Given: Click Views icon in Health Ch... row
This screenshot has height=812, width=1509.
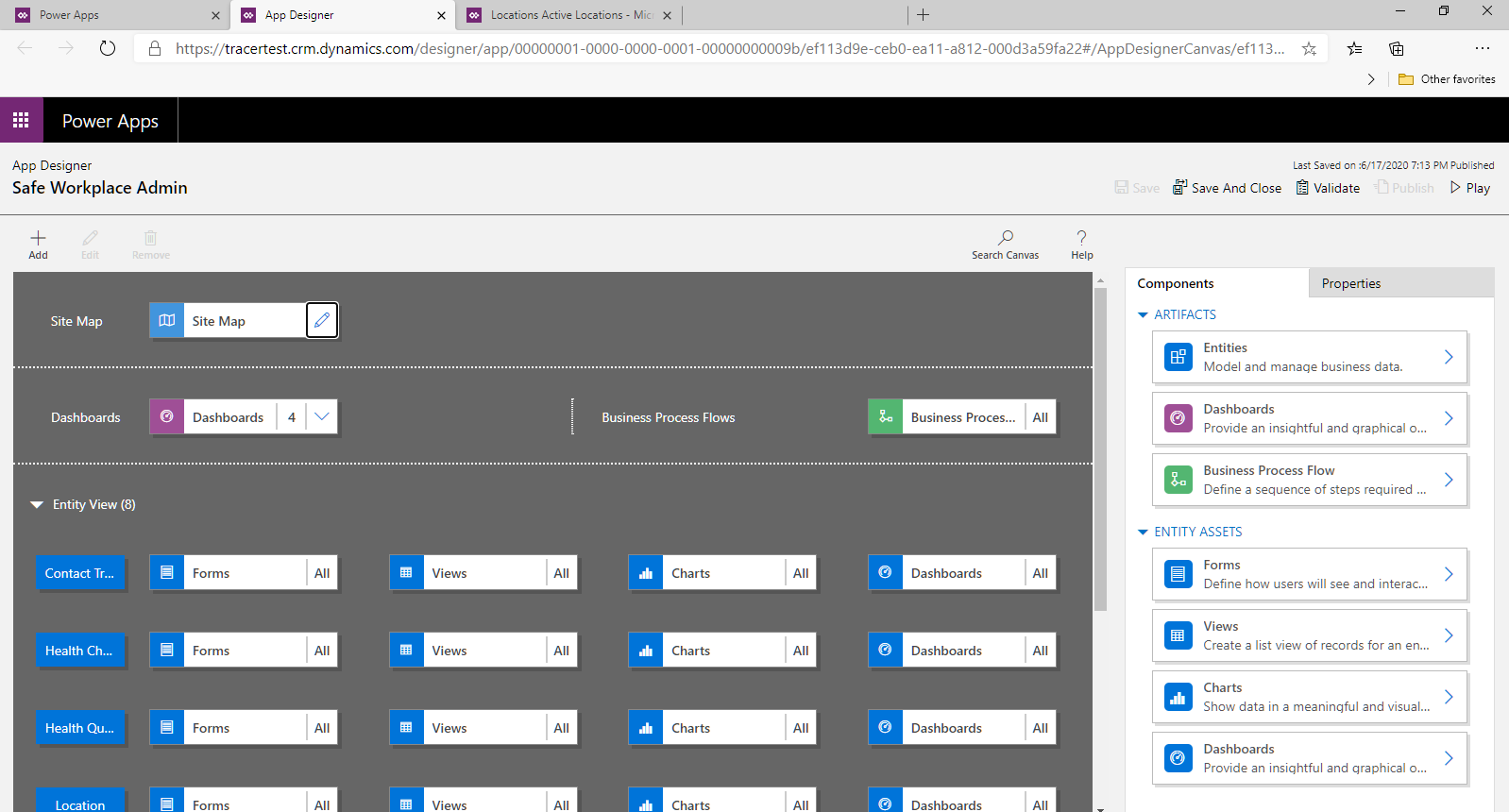Looking at the screenshot, I should pyautogui.click(x=406, y=650).
